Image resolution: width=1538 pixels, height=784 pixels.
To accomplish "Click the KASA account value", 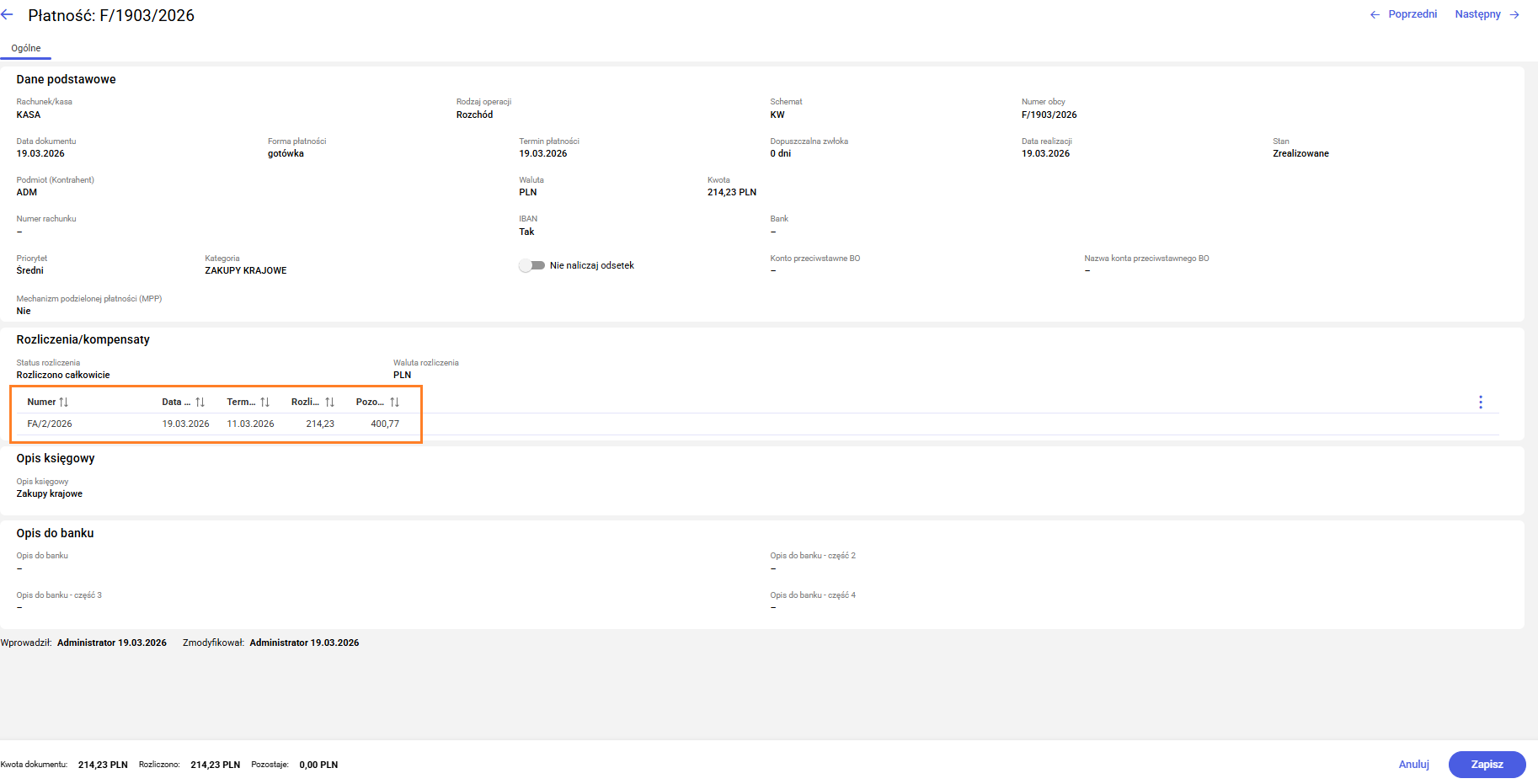I will (x=29, y=115).
